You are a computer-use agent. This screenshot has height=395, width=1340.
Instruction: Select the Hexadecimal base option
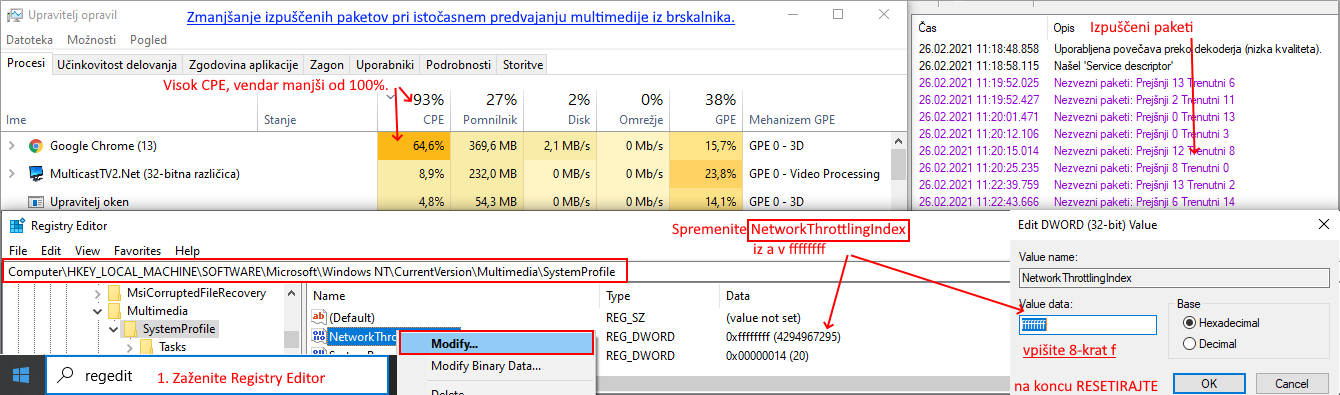coord(1189,323)
